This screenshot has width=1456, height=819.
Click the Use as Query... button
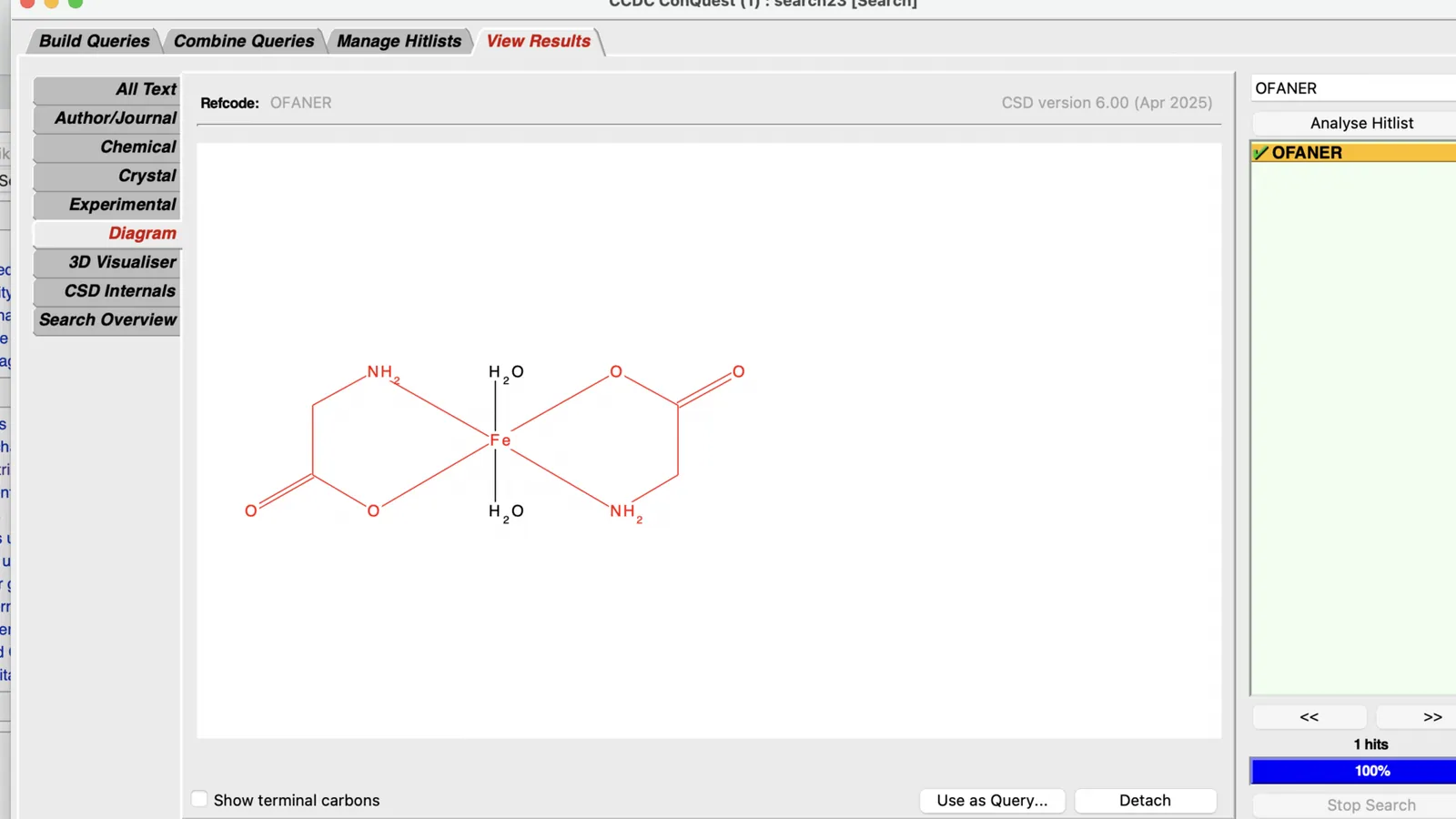click(x=992, y=800)
